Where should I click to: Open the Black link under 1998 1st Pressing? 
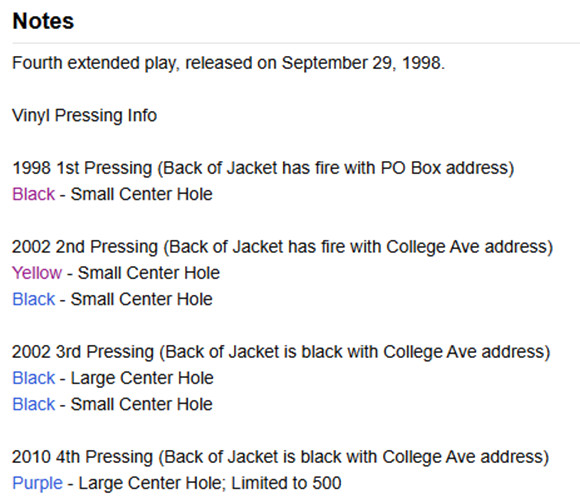(34, 194)
